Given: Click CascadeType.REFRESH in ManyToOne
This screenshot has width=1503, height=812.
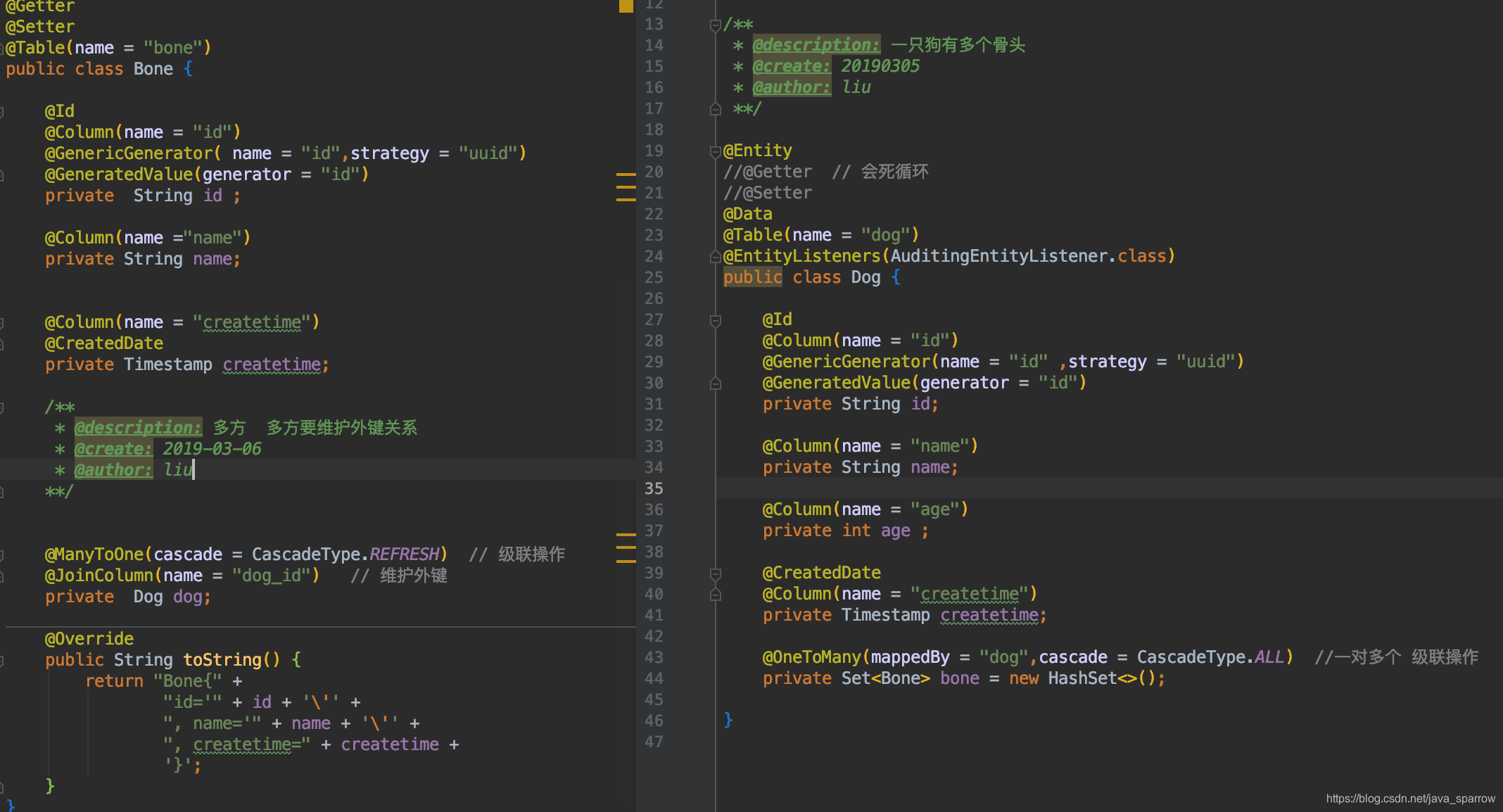Looking at the screenshot, I should point(346,554).
